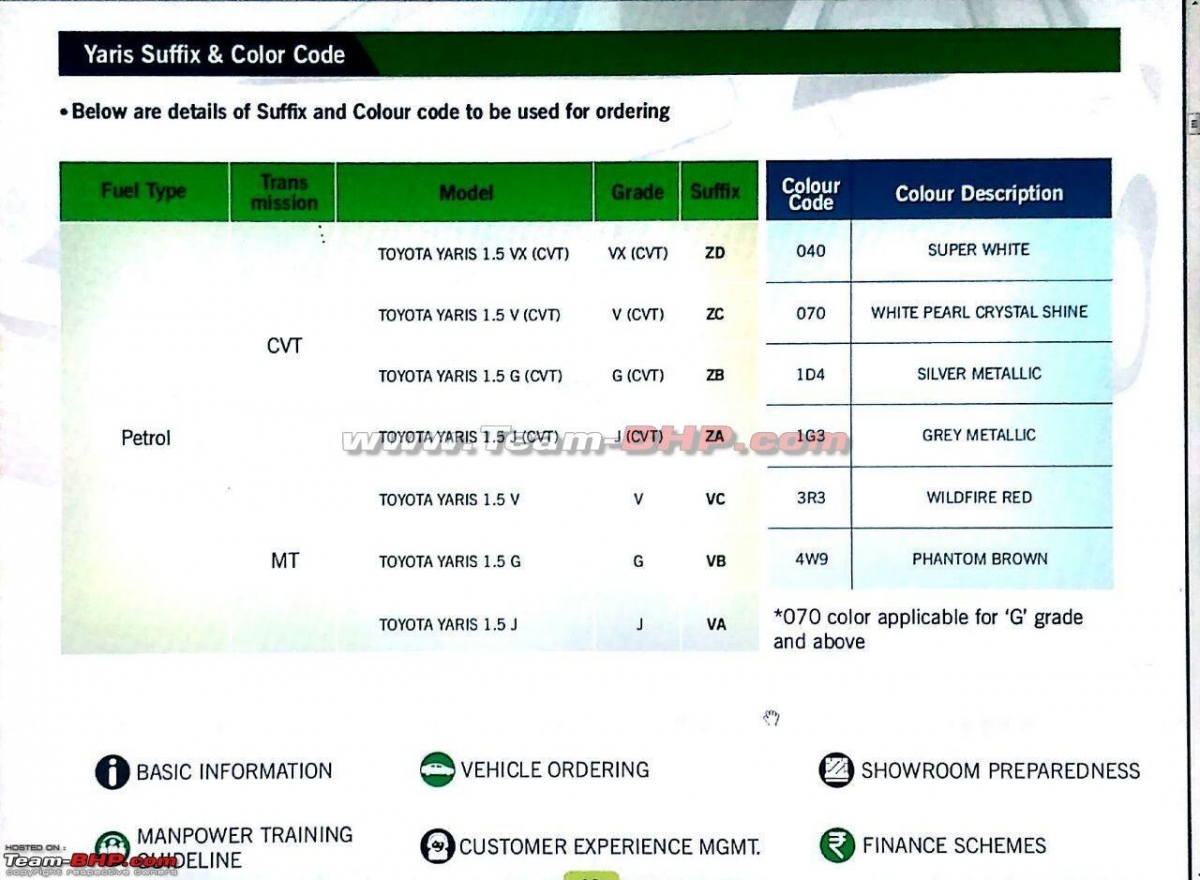Click the Colour Description column header
1200x880 pixels.
tap(979, 194)
